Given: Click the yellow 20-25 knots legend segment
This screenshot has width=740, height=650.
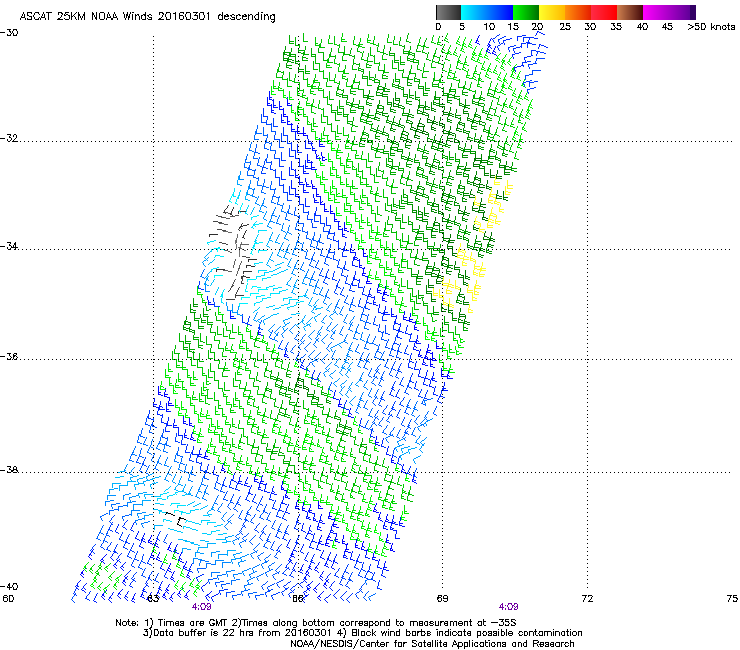Looking at the screenshot, I should tap(552, 12).
